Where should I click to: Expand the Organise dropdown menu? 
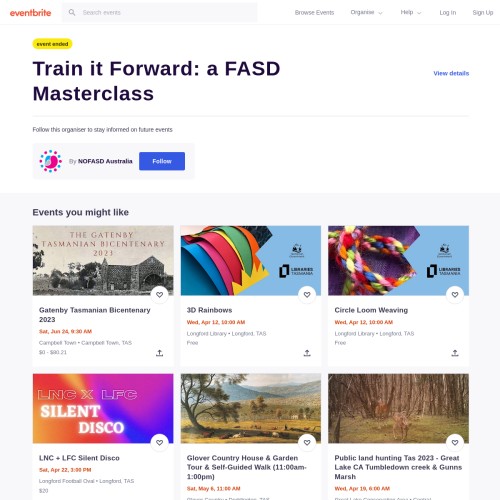pyautogui.click(x=366, y=12)
